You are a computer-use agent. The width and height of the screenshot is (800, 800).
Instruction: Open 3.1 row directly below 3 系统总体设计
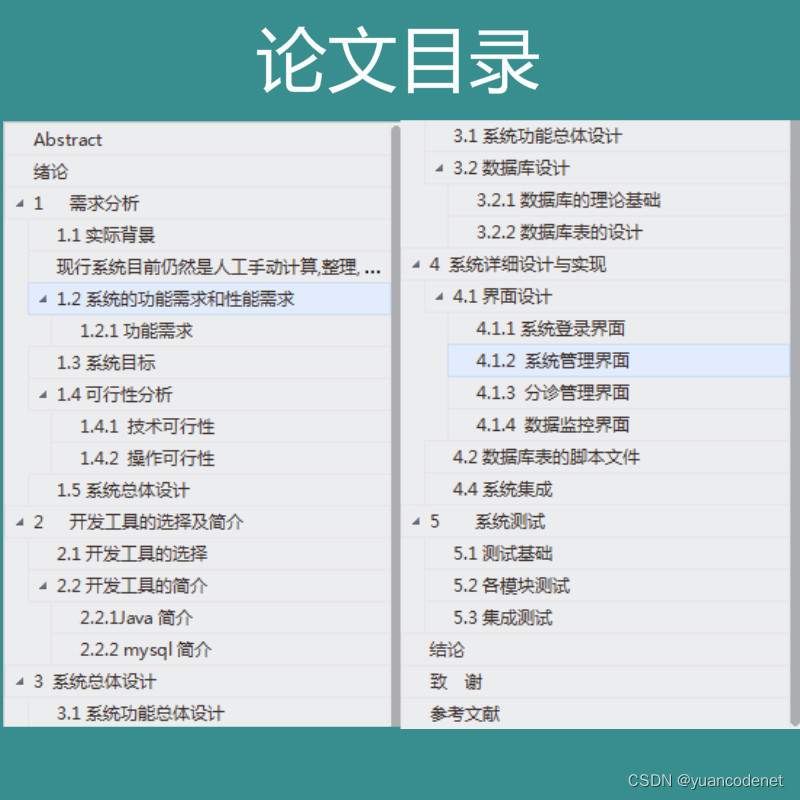(140, 713)
